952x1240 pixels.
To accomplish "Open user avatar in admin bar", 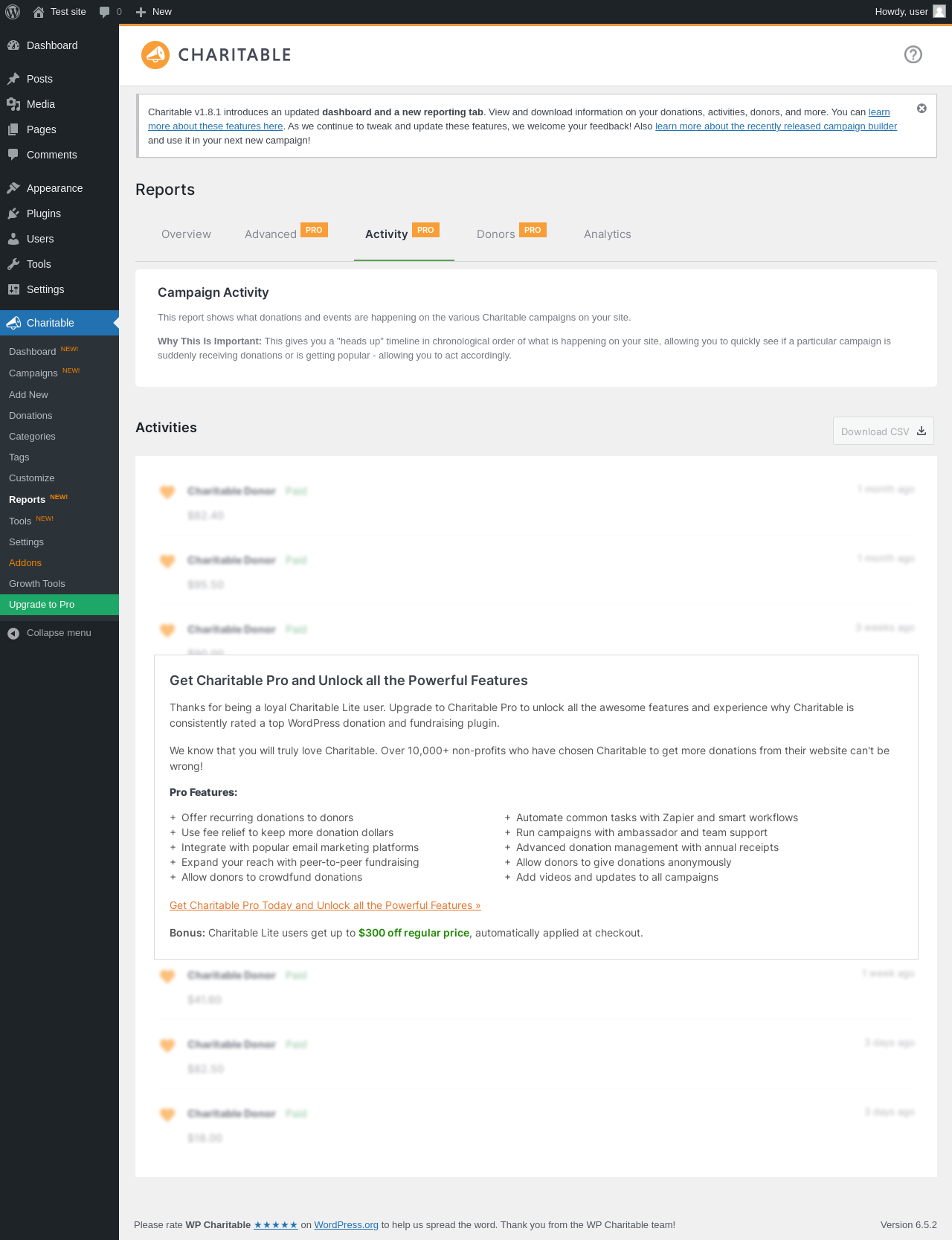I will (x=939, y=12).
